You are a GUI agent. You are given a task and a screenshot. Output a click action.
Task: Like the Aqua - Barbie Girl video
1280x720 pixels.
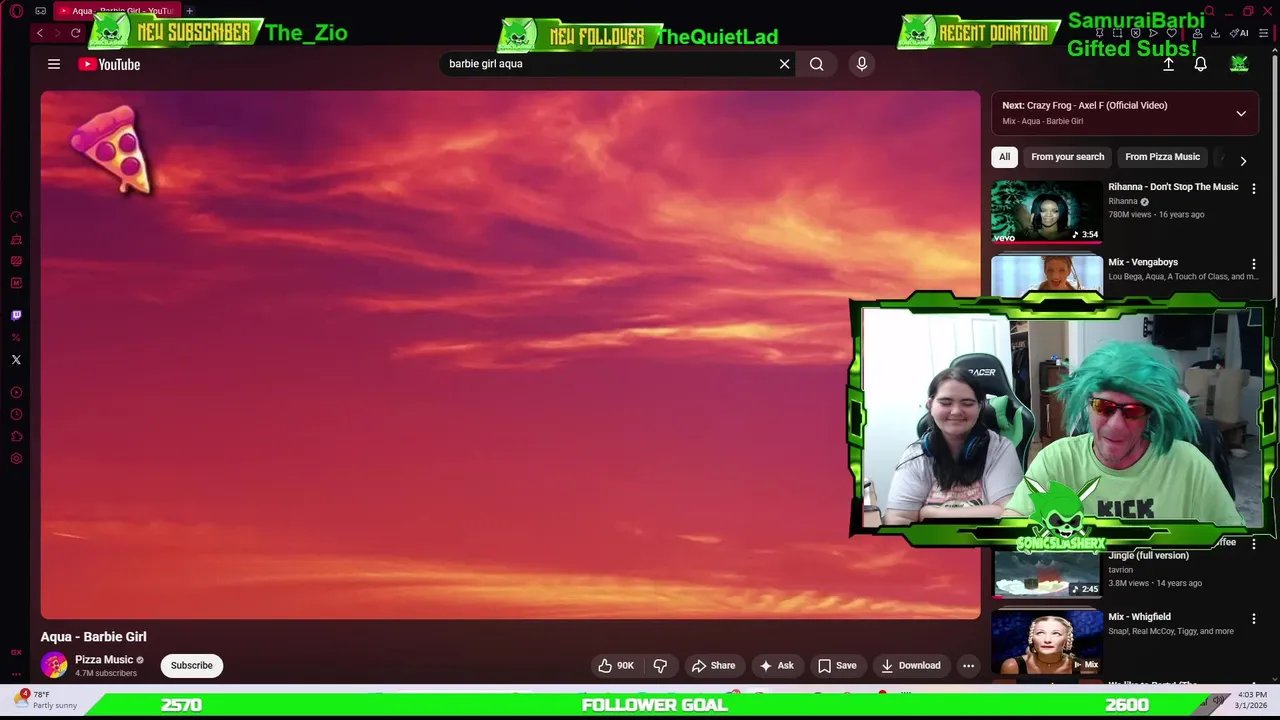pyautogui.click(x=616, y=665)
